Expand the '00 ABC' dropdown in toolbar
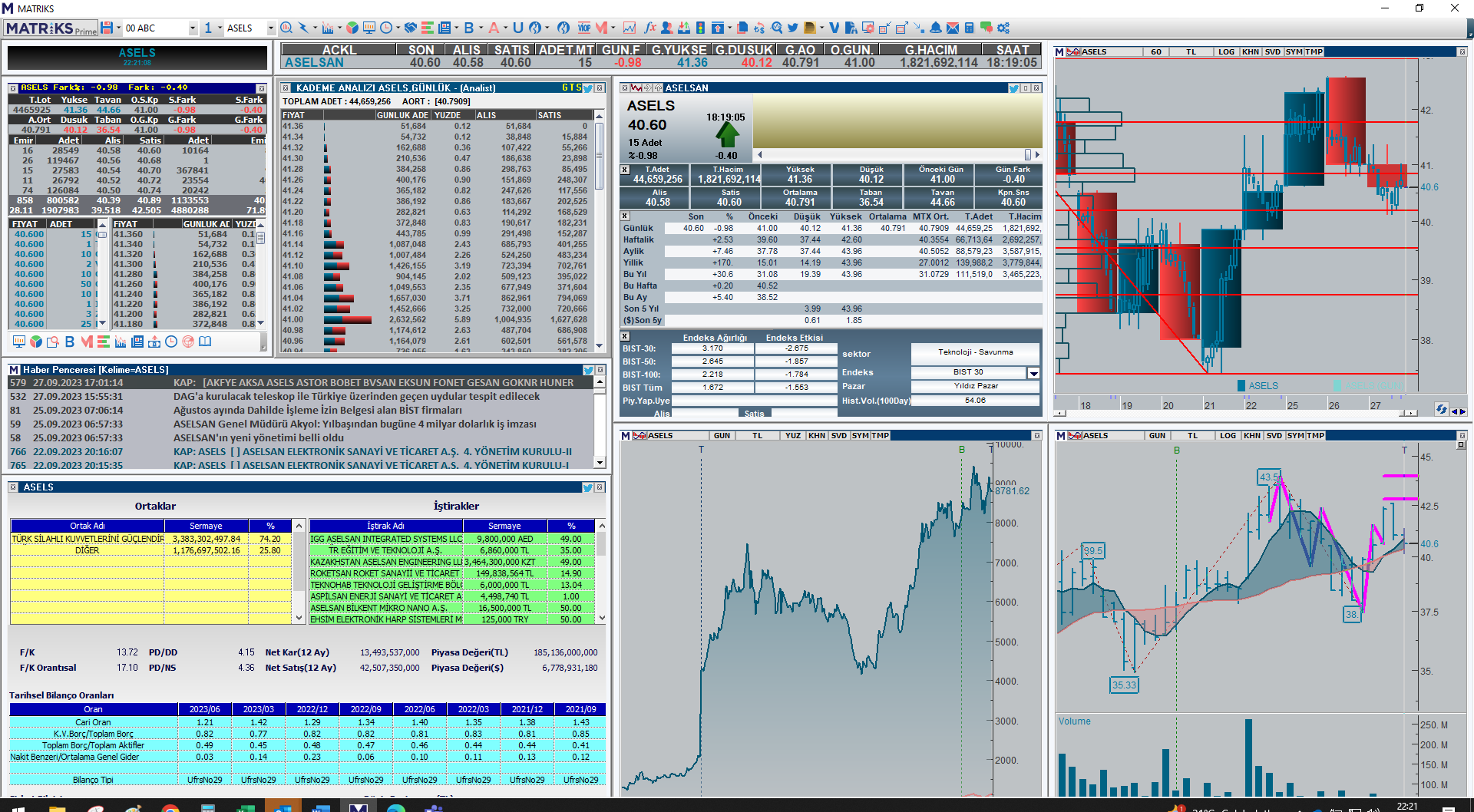This screenshot has height=812, width=1474. pos(192,28)
